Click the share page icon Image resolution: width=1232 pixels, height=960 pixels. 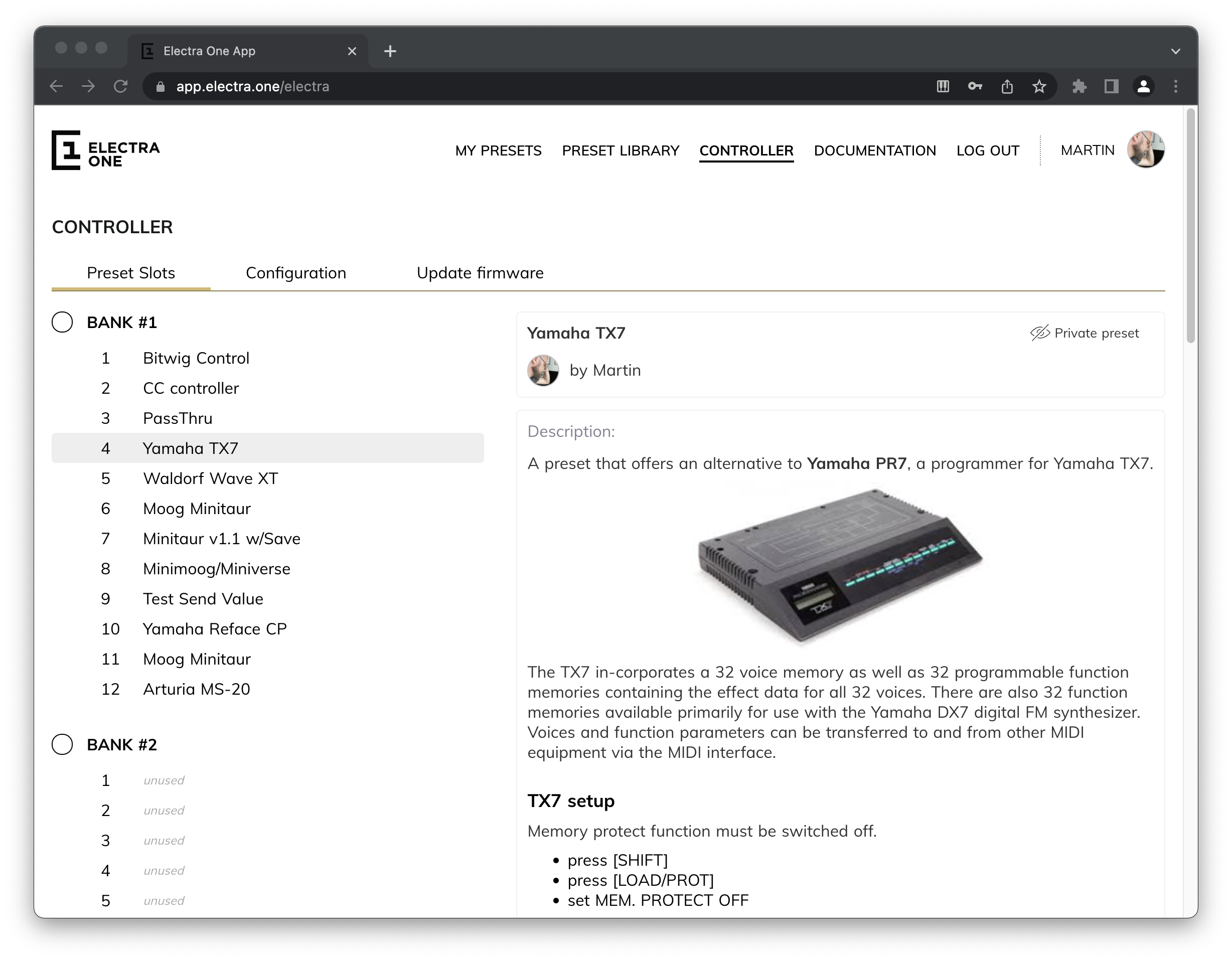point(1007,86)
